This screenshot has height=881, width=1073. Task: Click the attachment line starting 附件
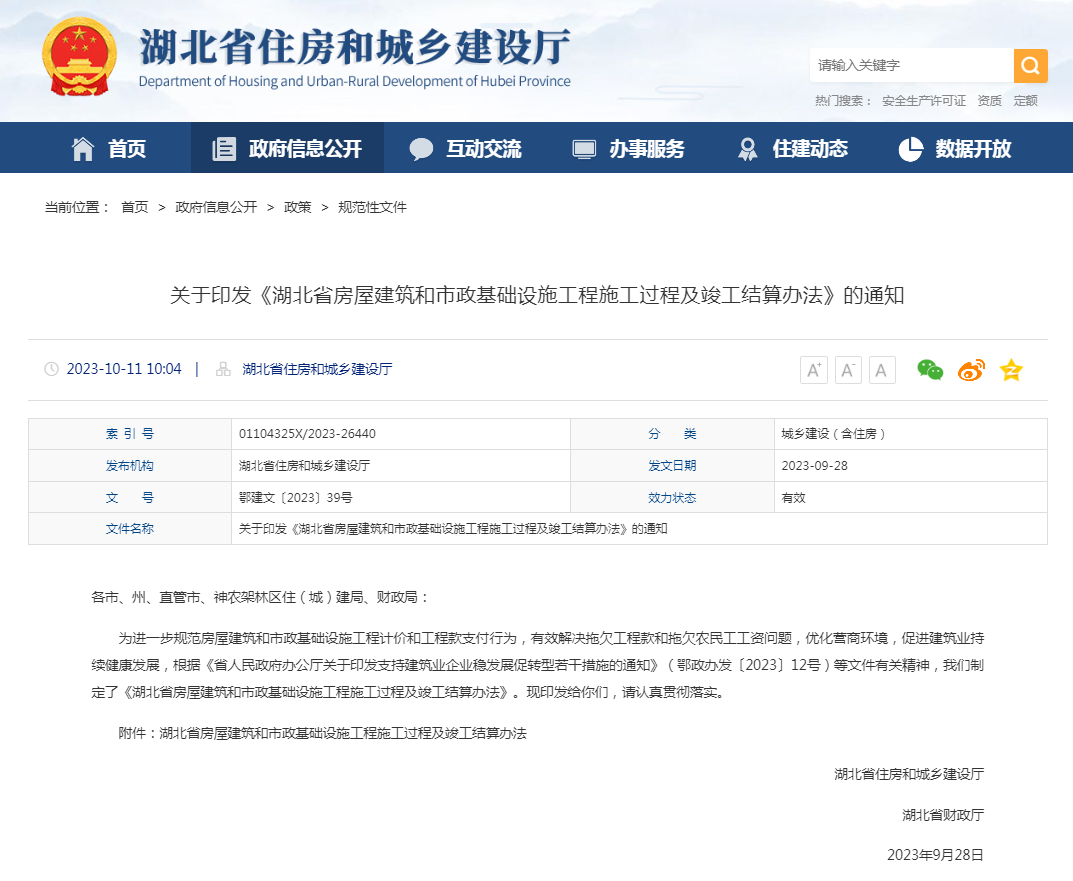pos(322,733)
